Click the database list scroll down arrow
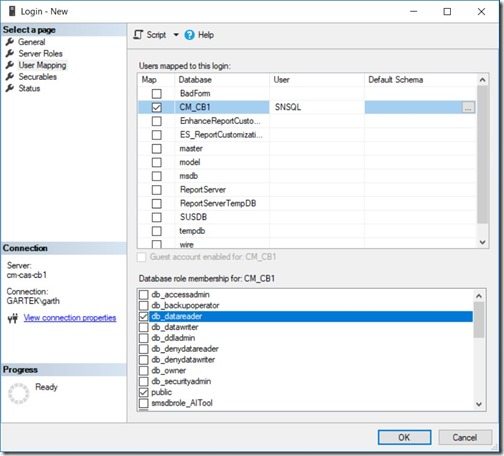 [482, 242]
